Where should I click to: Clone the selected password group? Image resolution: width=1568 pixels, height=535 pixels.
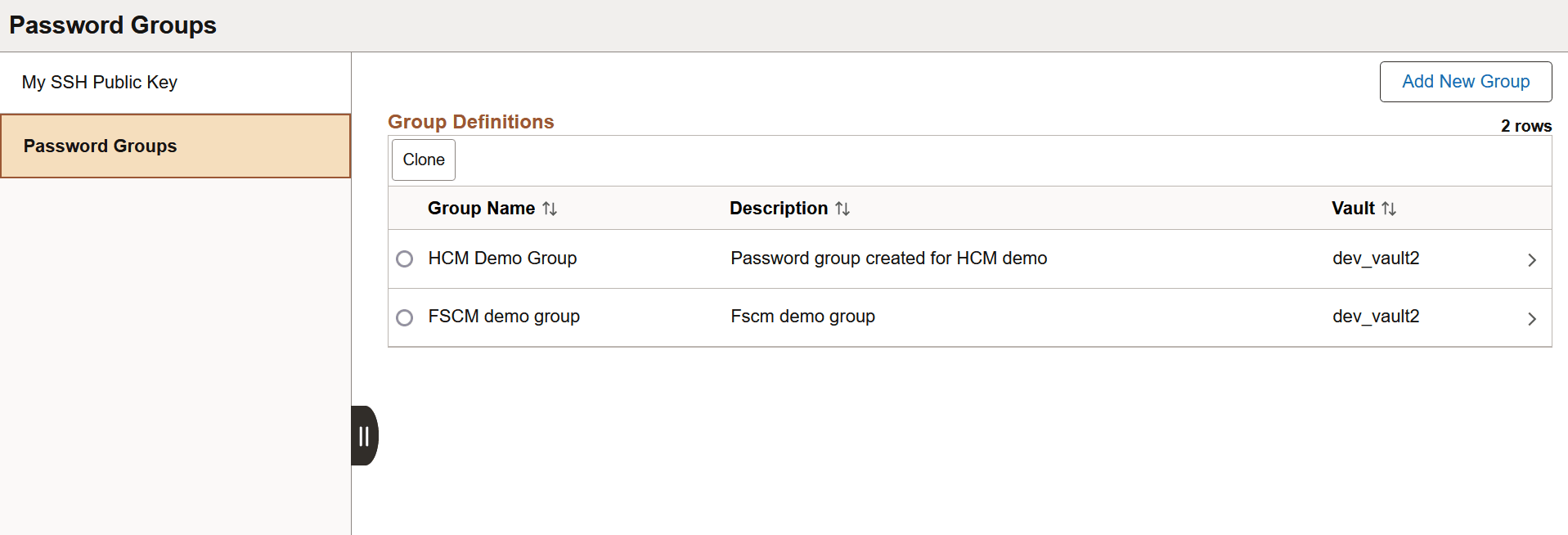coord(423,160)
